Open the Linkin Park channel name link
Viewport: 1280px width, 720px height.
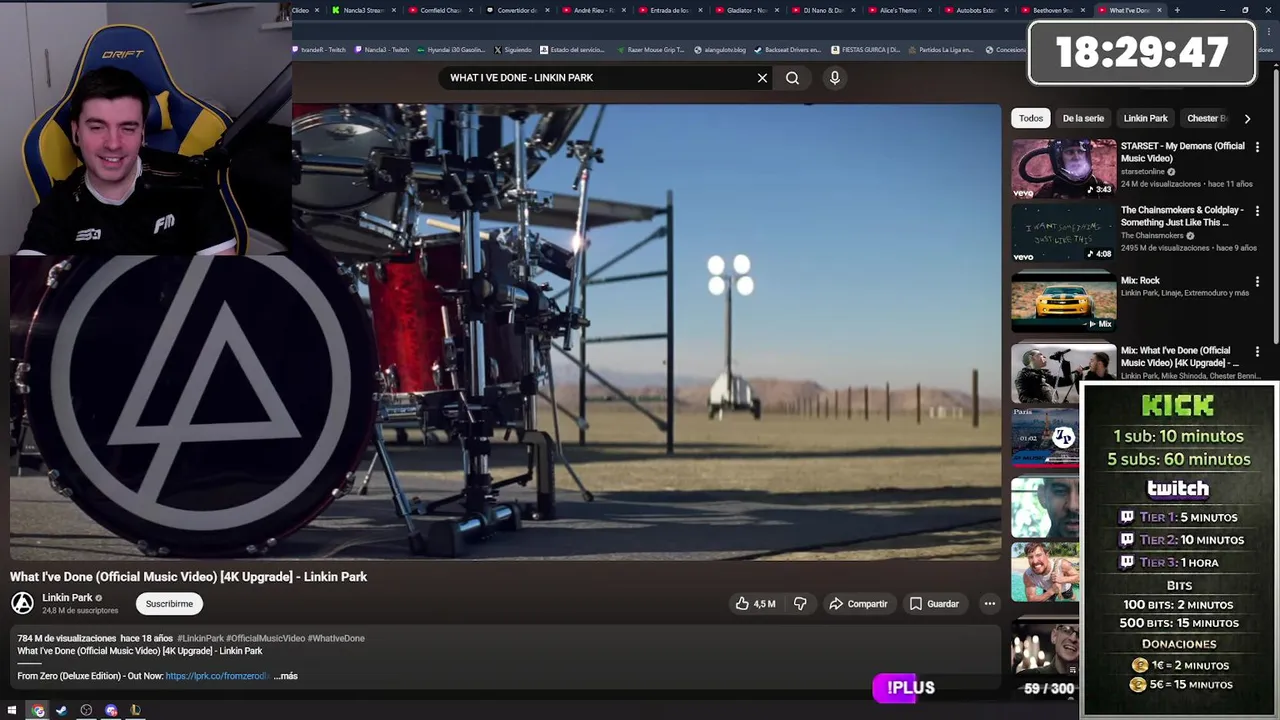pyautogui.click(x=67, y=598)
